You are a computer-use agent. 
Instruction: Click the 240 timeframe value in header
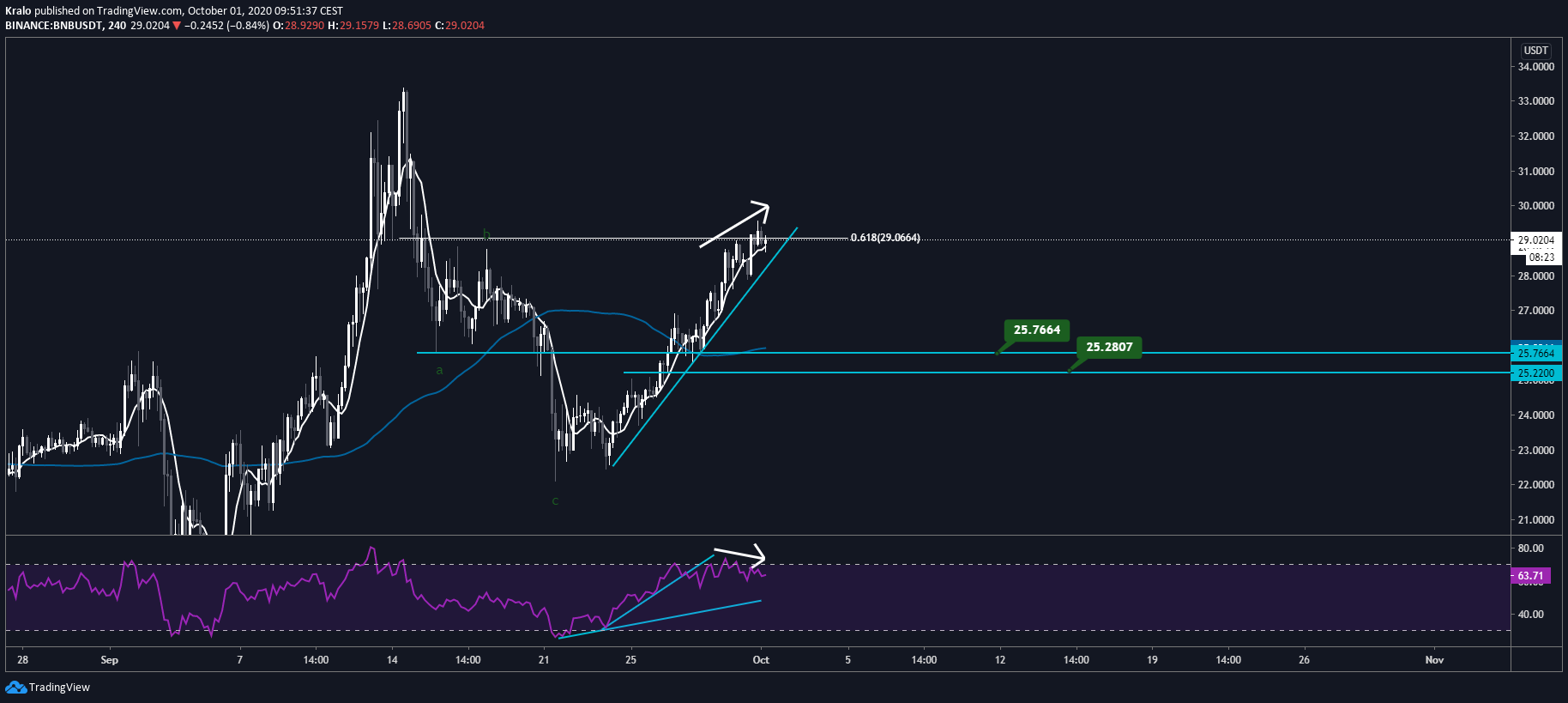point(118,26)
